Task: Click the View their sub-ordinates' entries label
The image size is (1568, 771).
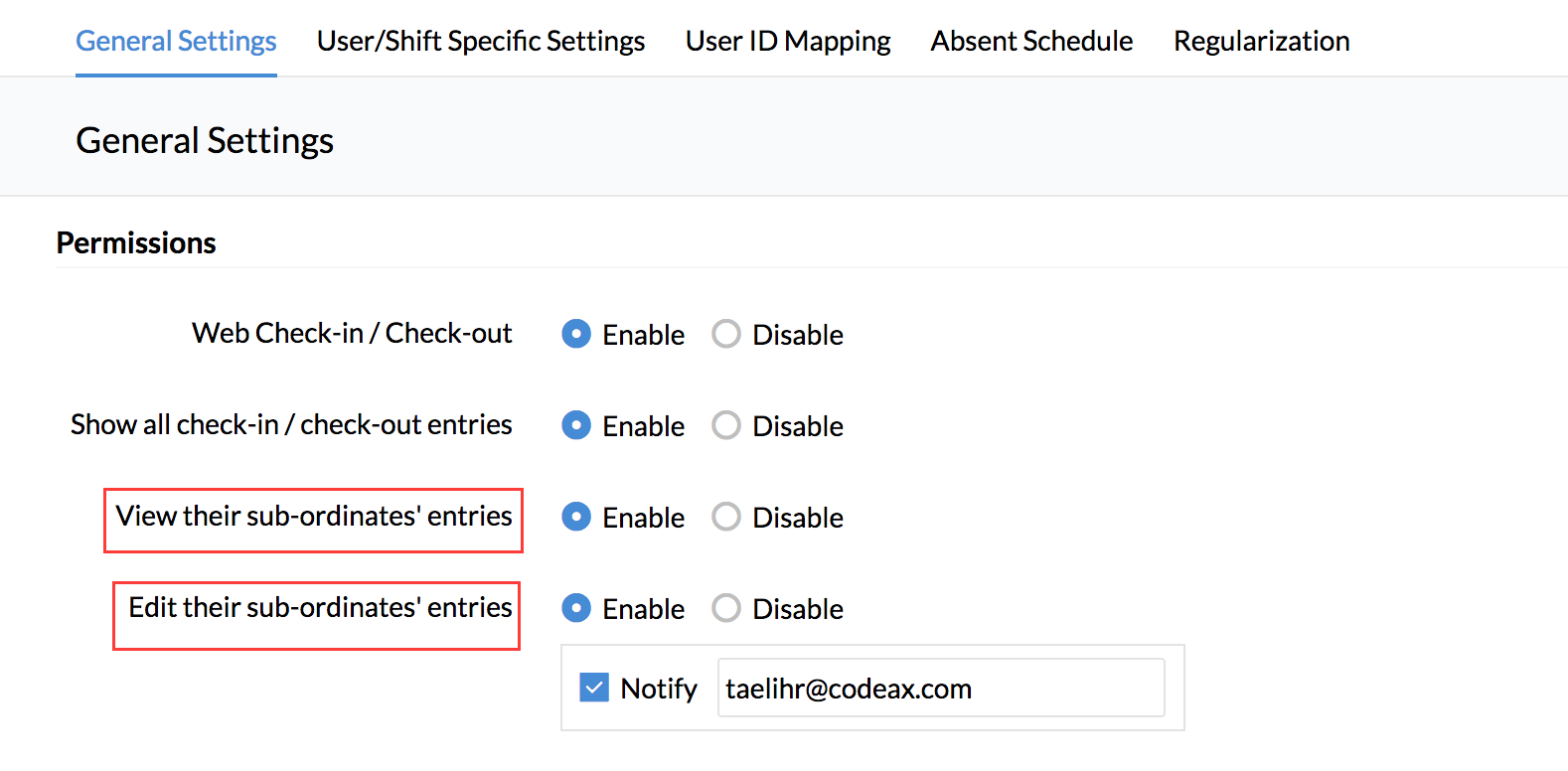Action: coord(314,516)
